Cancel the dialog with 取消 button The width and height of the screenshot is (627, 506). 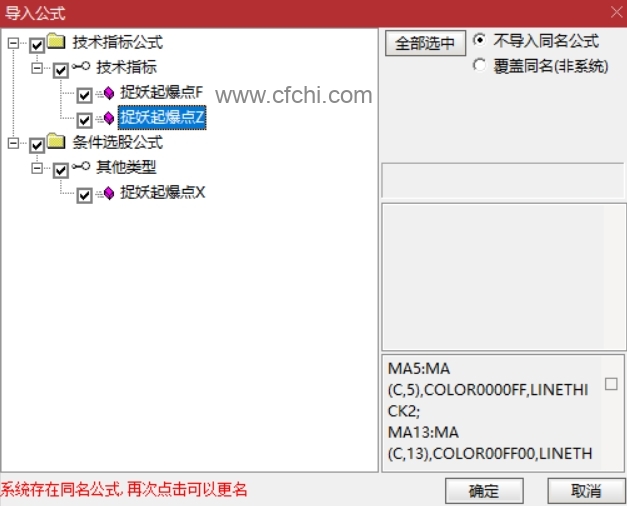586,490
